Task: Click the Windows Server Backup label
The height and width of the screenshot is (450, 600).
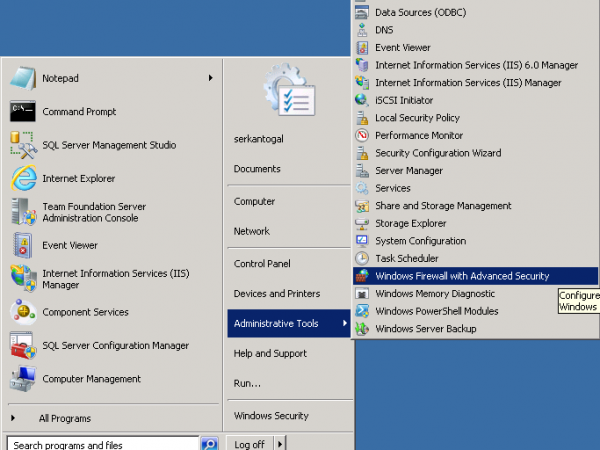Action: pos(426,329)
